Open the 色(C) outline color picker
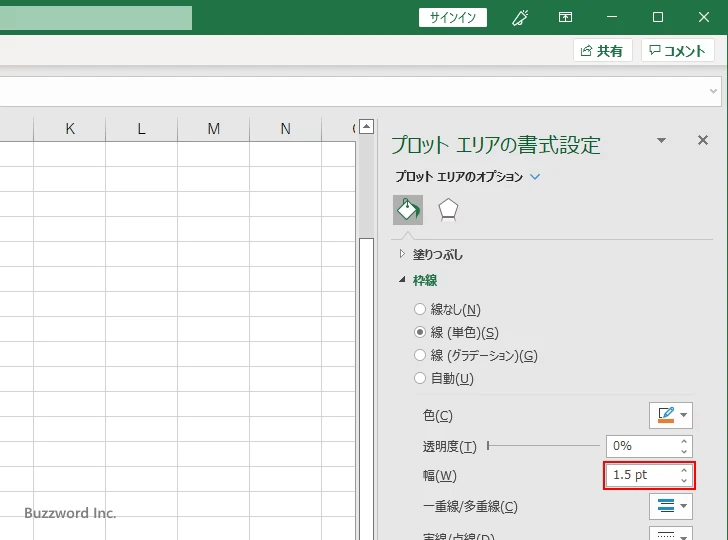 (670, 415)
